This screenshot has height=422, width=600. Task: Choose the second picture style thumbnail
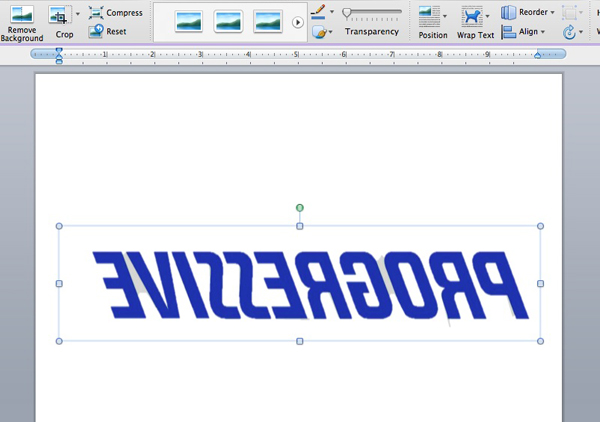228,21
